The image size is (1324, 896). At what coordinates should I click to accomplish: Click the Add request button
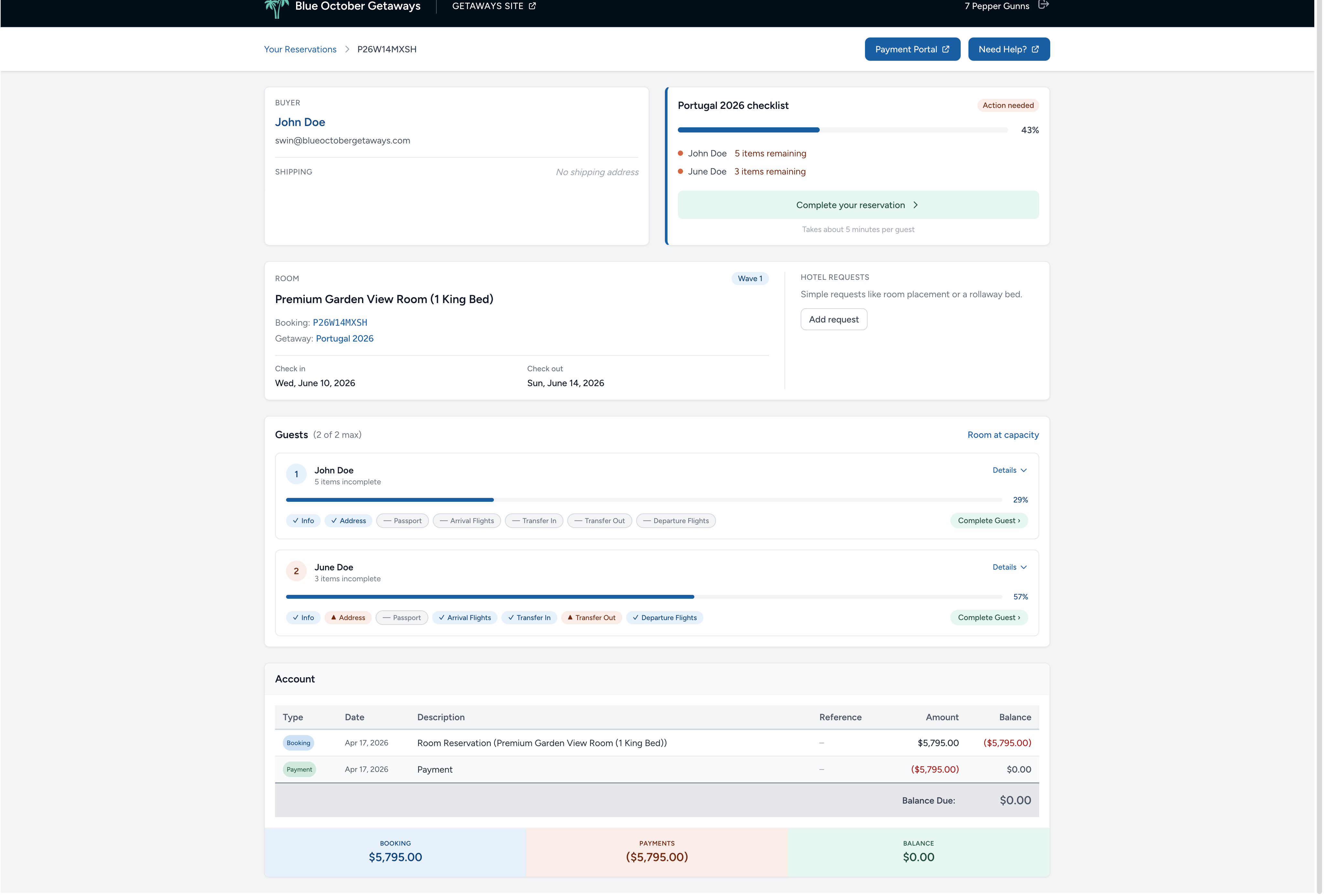[834, 320]
